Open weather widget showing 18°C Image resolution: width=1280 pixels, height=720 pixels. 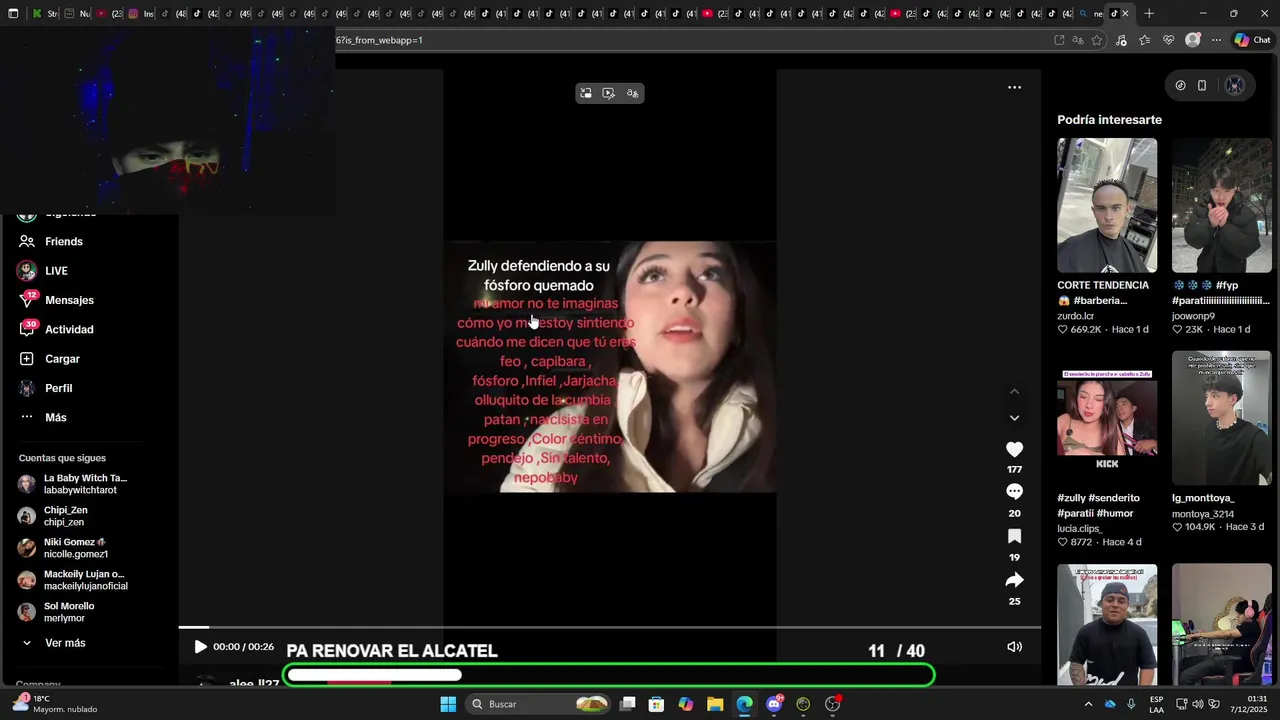[55, 704]
